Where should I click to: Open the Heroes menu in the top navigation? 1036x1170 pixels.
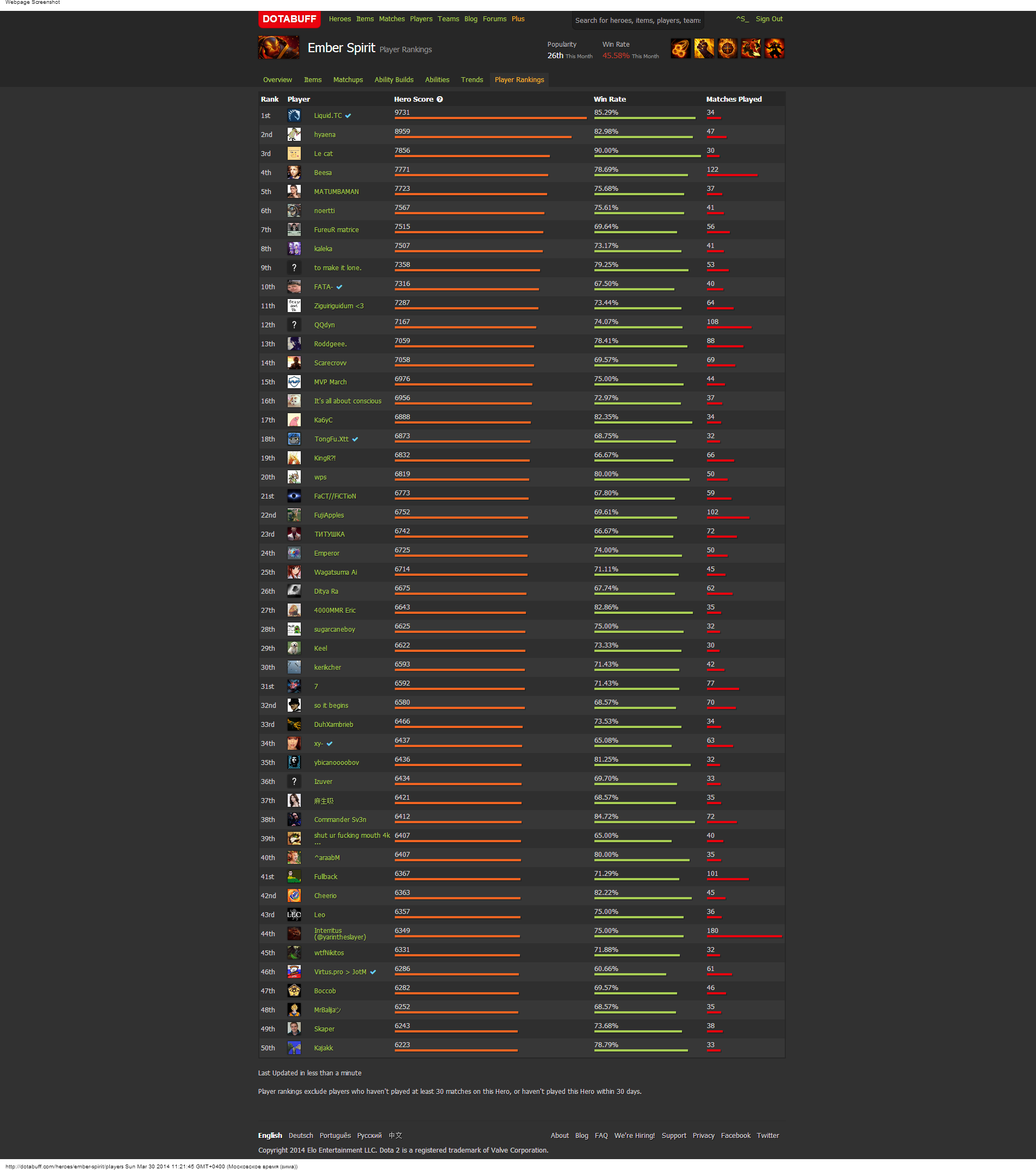pos(339,19)
